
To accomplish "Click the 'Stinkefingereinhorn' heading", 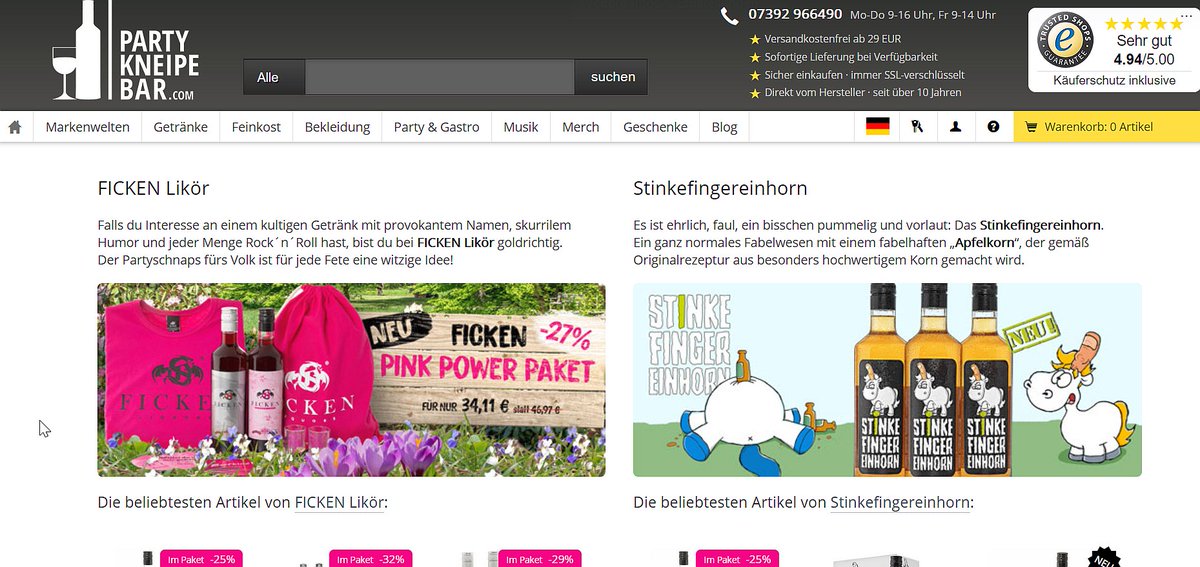I will click(720, 188).
